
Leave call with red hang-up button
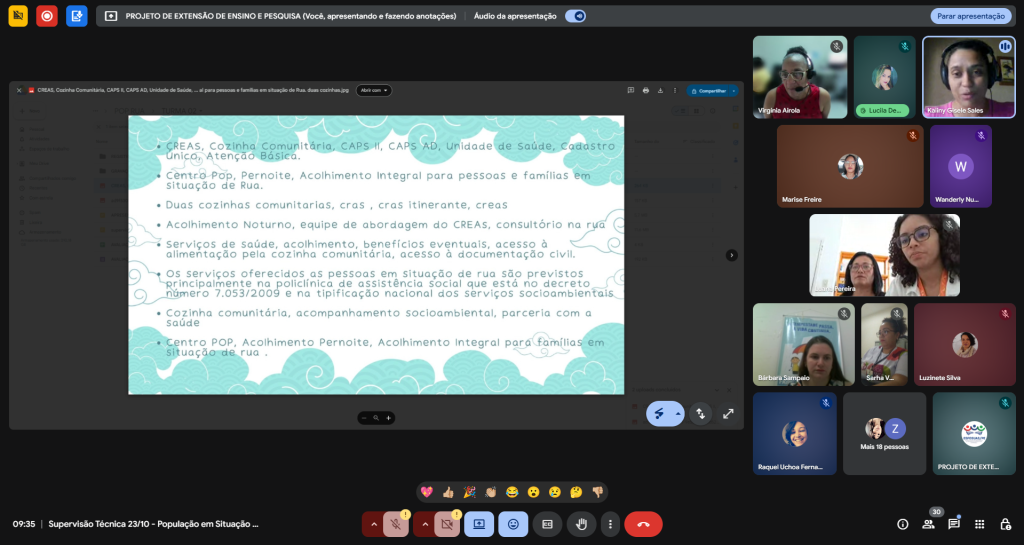point(643,524)
